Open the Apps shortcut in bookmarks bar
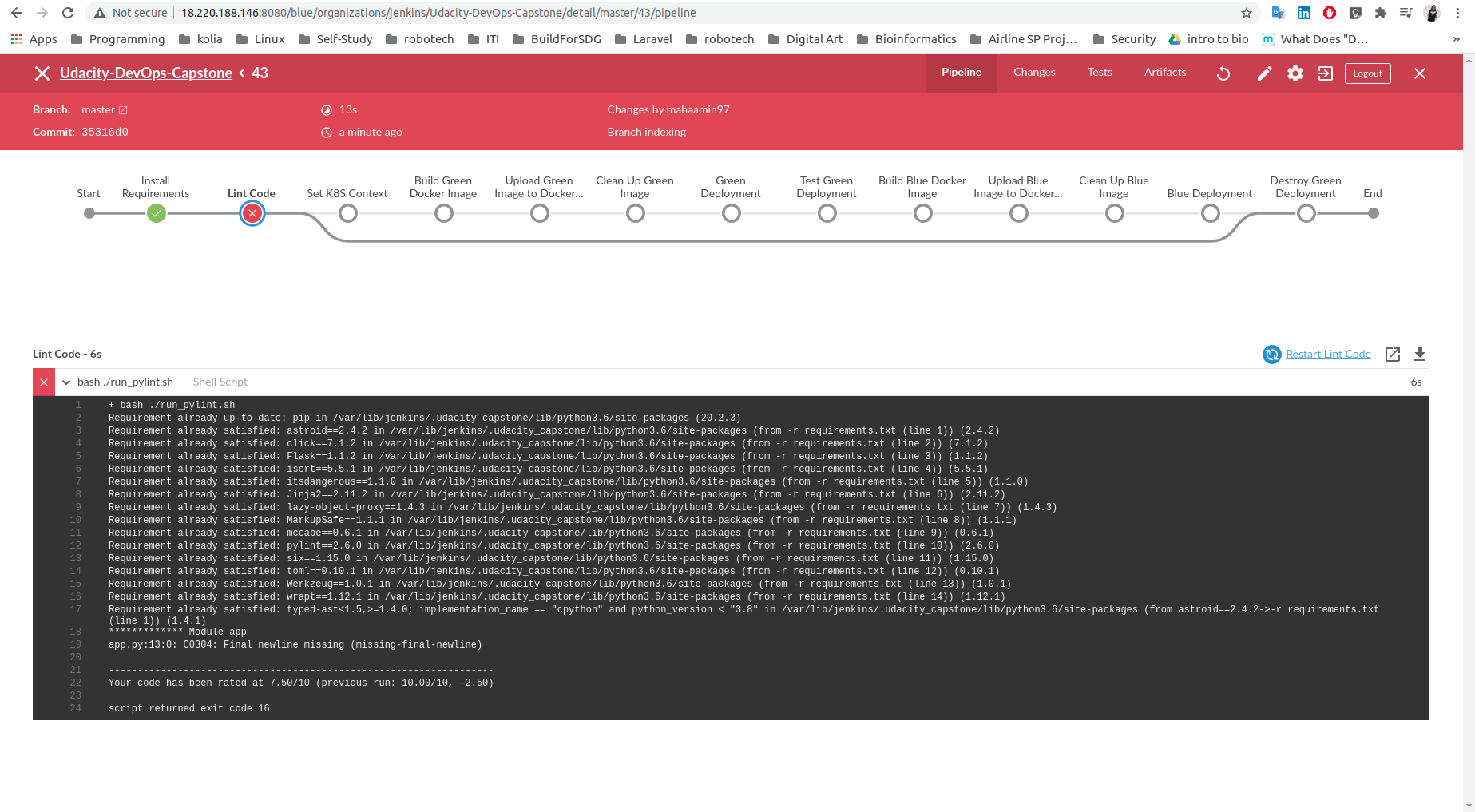 34,39
